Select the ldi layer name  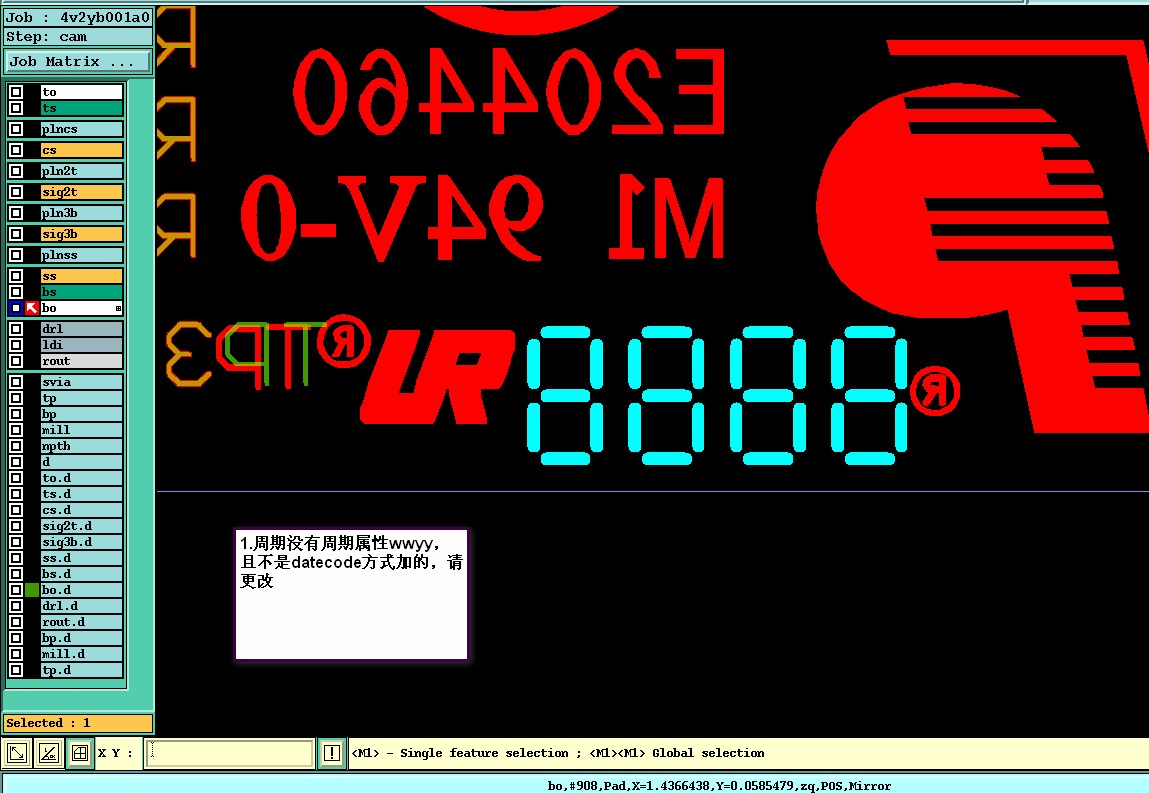(81, 344)
